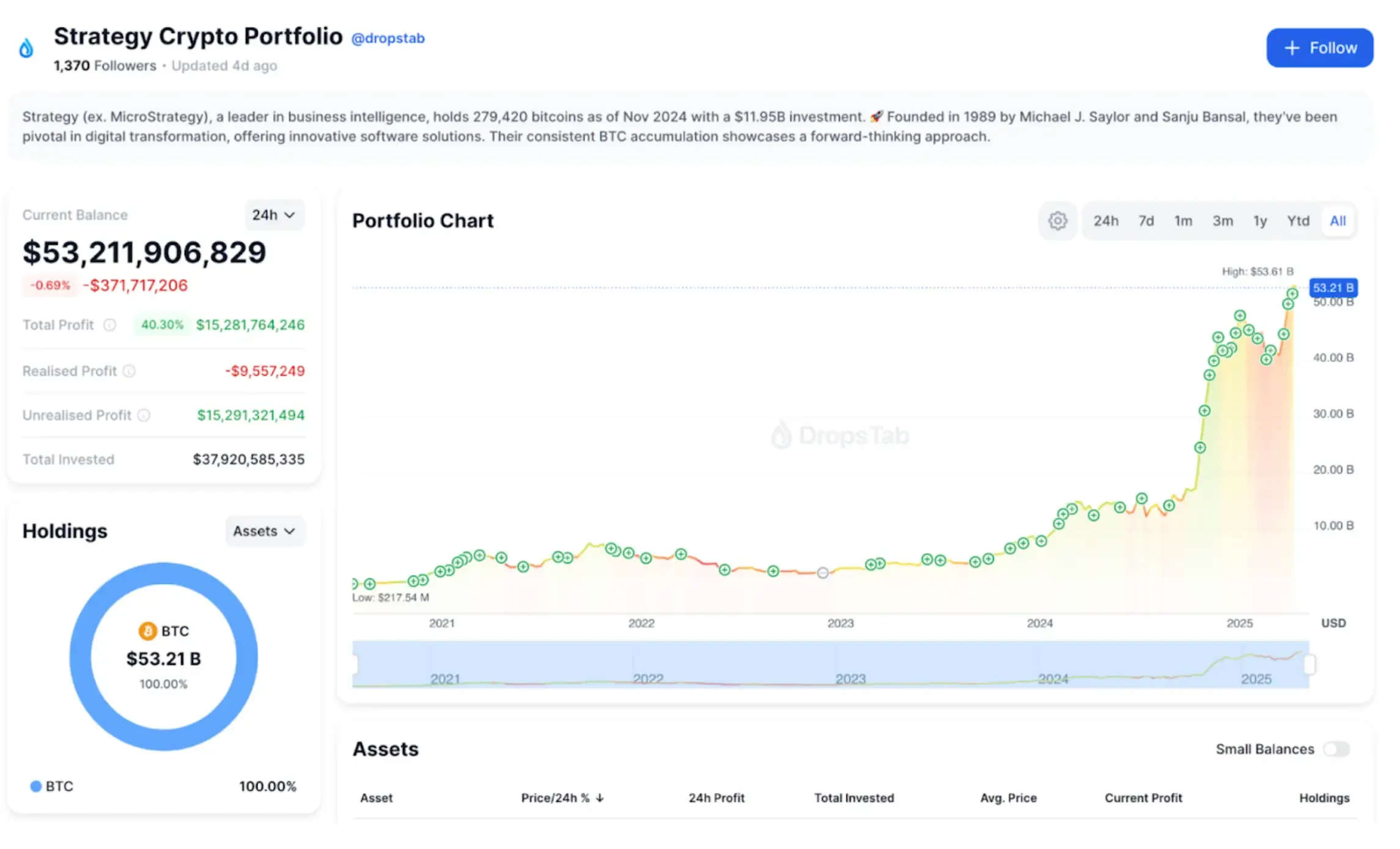Click the timeline scrubber handle below the chart
This screenshot has width=1400, height=849.
tap(1308, 662)
